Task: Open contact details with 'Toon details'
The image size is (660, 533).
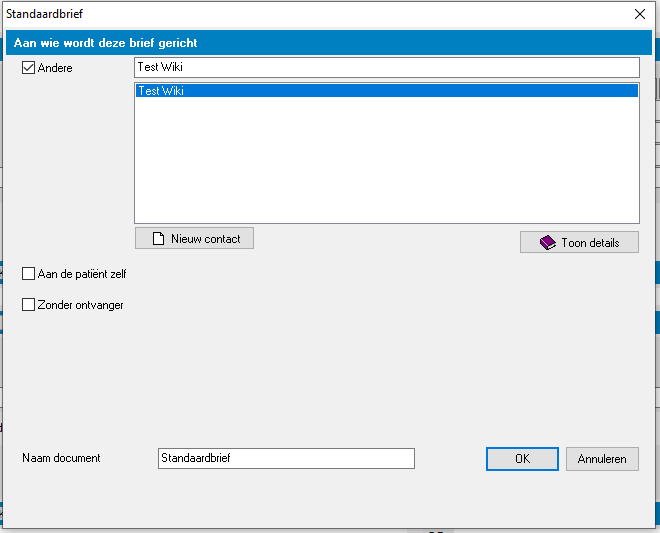Action: 579,242
